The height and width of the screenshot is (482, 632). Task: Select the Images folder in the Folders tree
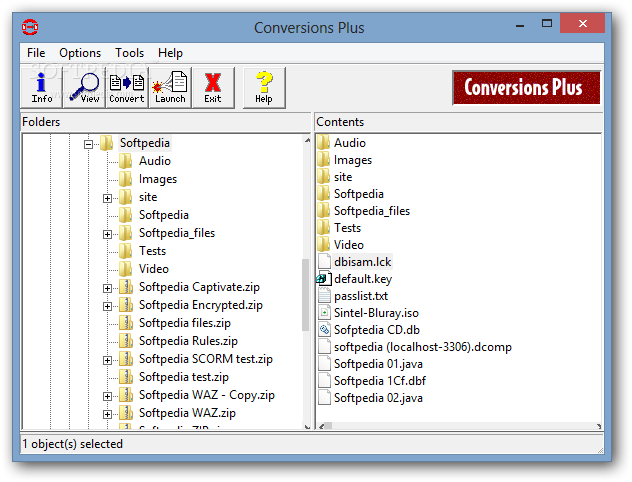(158, 179)
